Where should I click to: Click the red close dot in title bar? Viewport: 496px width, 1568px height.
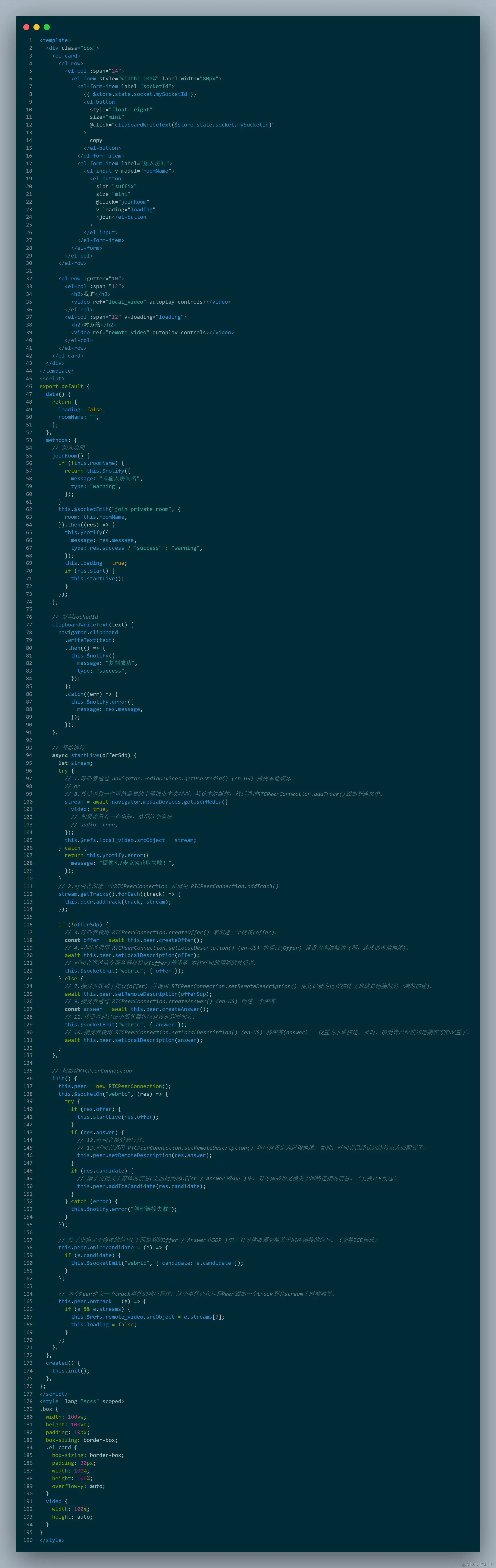[26, 27]
